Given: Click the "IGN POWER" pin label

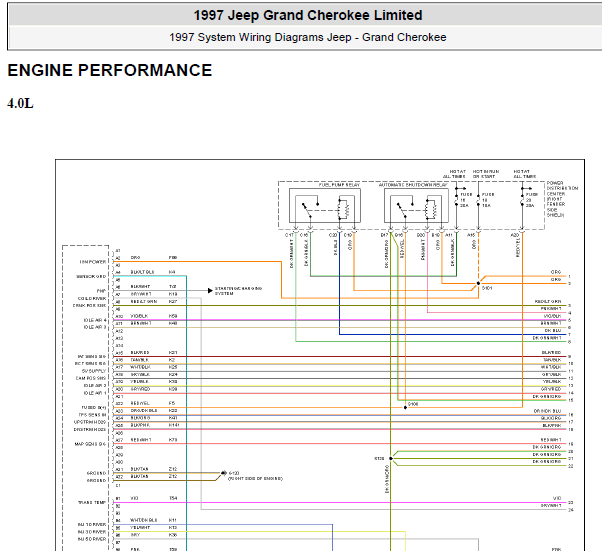Looking at the screenshot, I should point(93,262).
